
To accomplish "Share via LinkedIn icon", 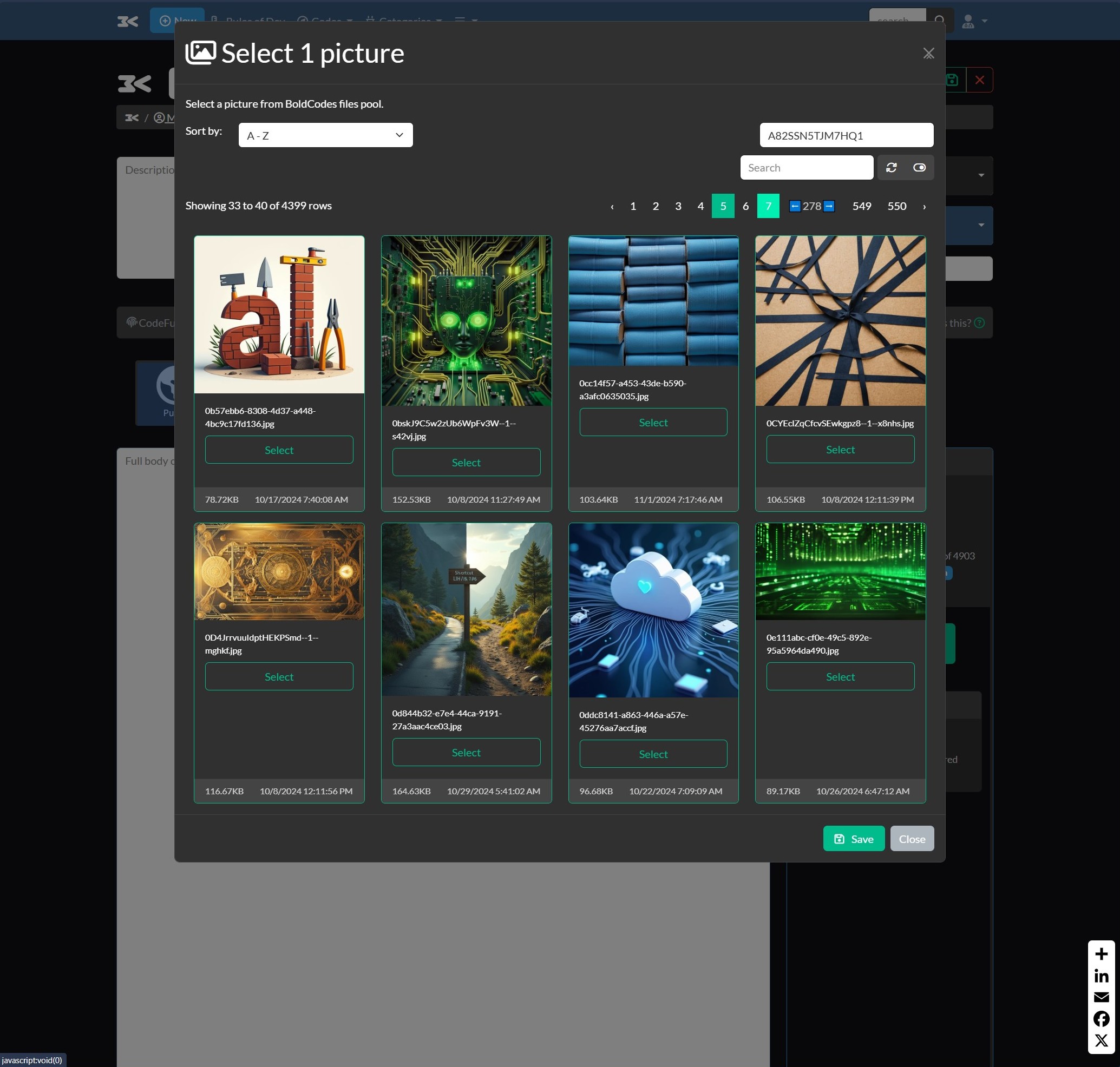I will (1101, 976).
